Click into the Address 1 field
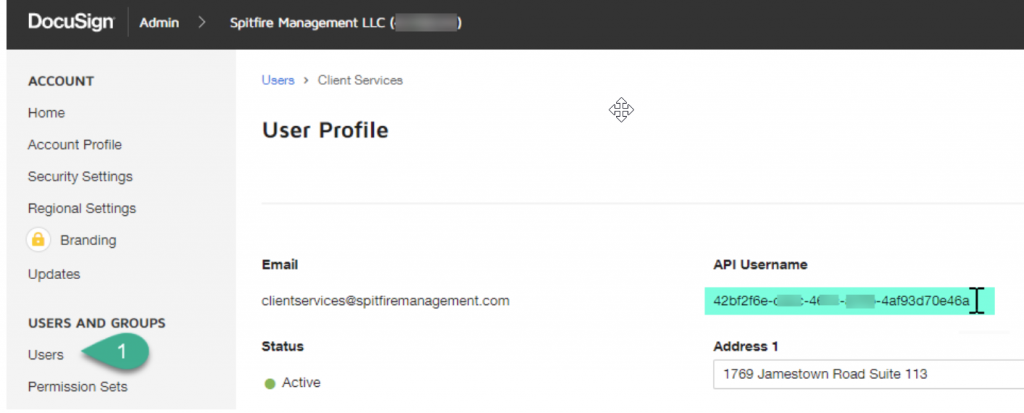Image resolution: width=1024 pixels, height=413 pixels. pyautogui.click(x=869, y=374)
